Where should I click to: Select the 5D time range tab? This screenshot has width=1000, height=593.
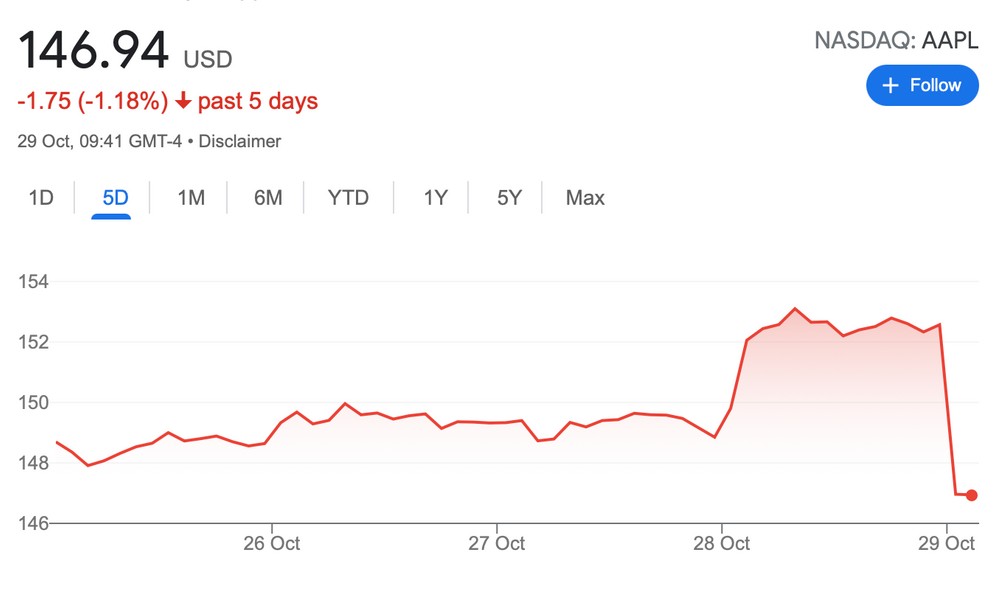click(116, 198)
